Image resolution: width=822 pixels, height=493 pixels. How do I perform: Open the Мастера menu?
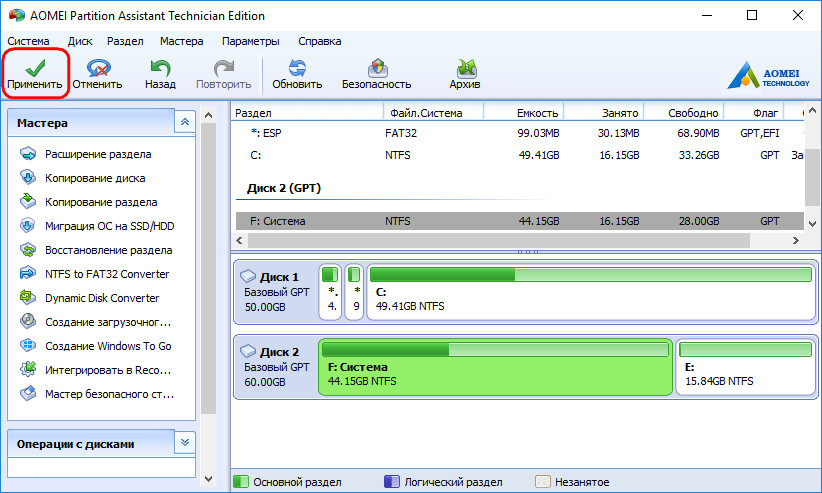point(182,41)
